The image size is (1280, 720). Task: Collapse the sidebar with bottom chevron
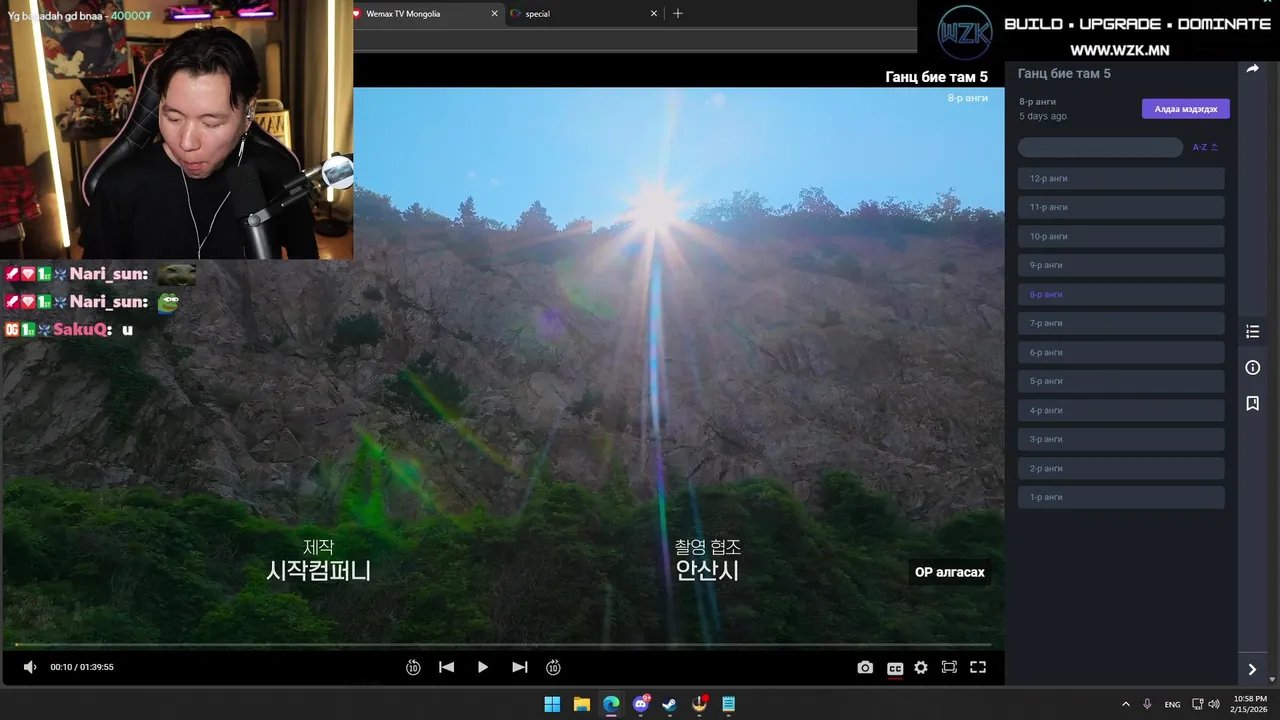point(1252,669)
